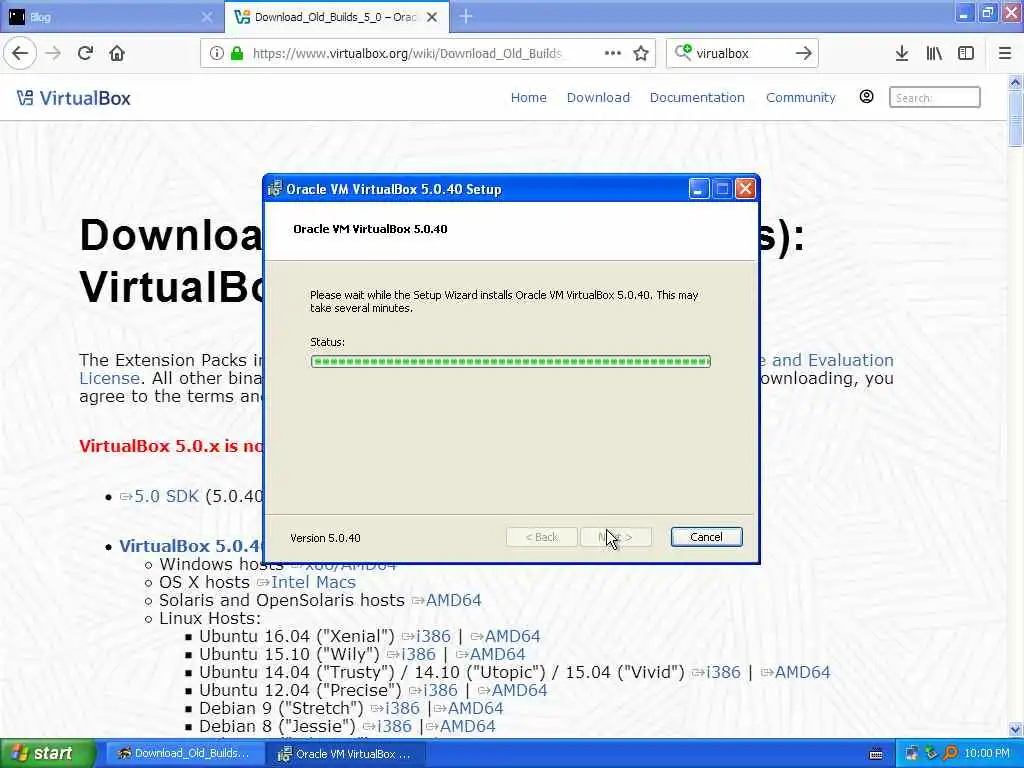Image resolution: width=1024 pixels, height=768 pixels.
Task: Open the Firefox hamburger menu
Action: point(1005,53)
